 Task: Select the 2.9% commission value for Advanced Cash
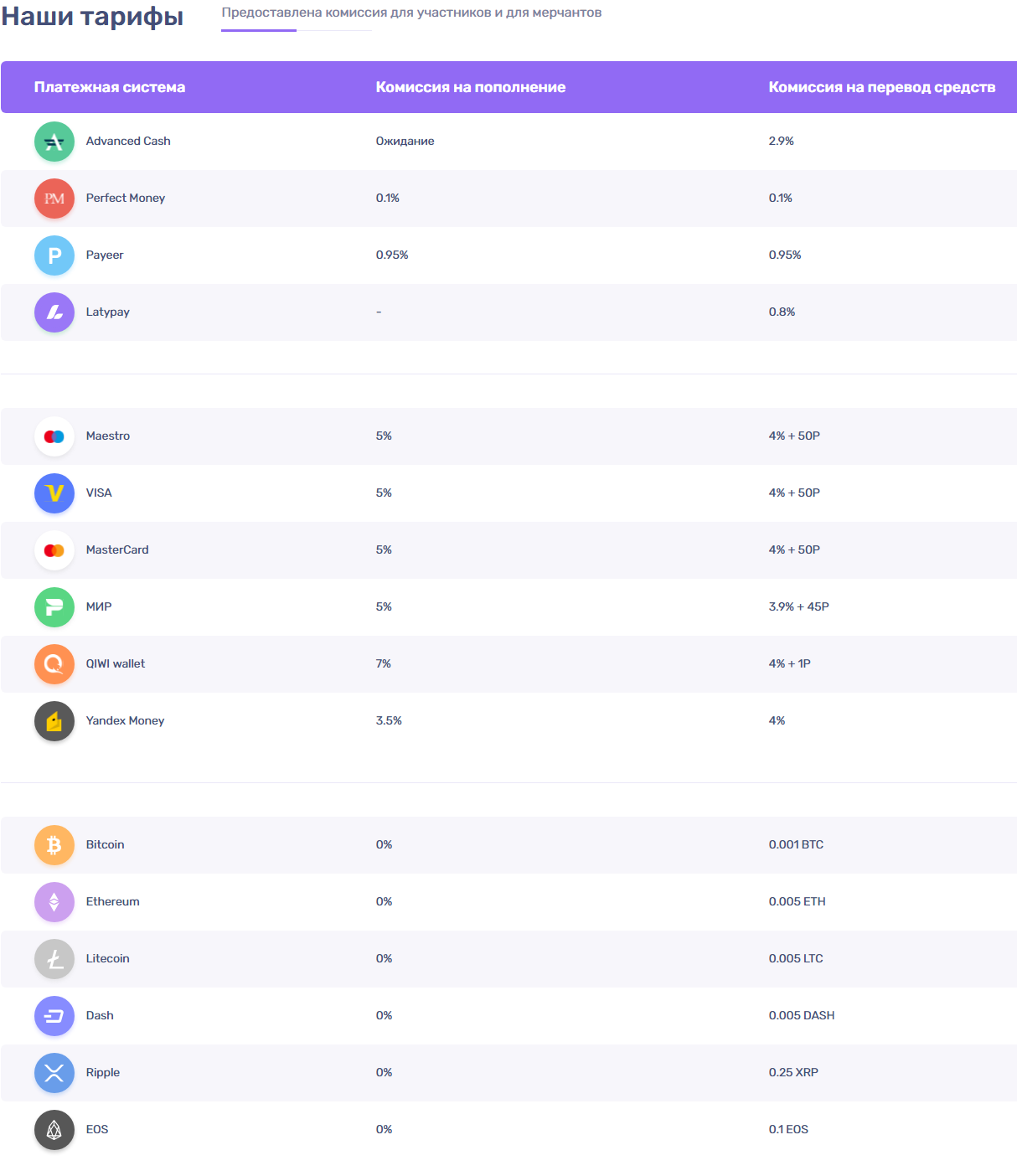tap(781, 141)
